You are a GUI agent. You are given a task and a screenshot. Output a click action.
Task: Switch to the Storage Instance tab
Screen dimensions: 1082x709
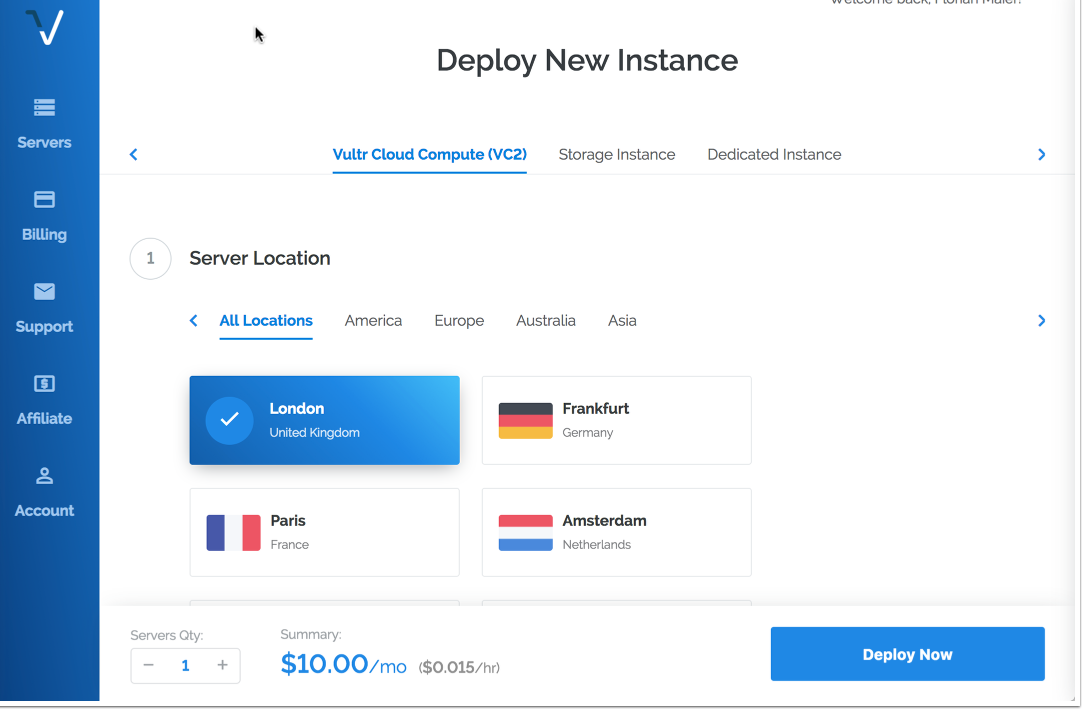click(616, 155)
